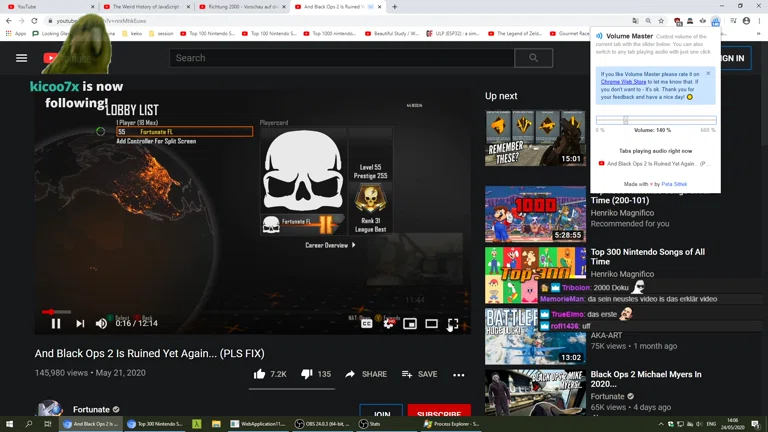
Task: Open 'session' bookmark folder
Action: pyautogui.click(x=161, y=33)
